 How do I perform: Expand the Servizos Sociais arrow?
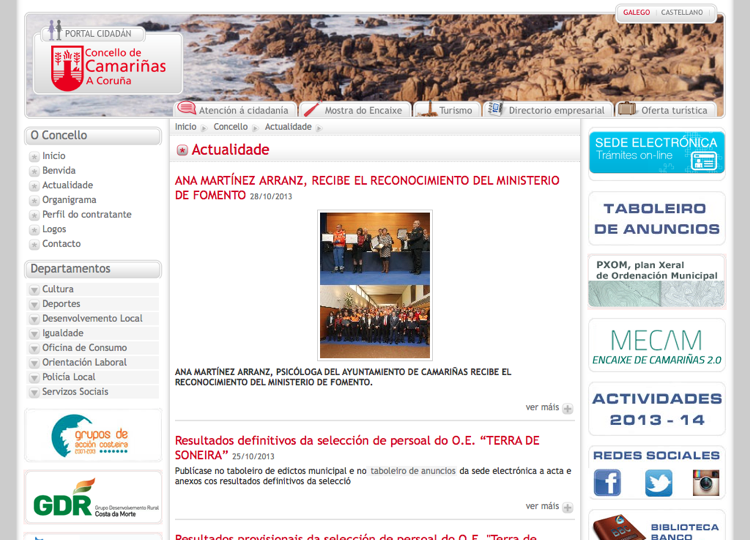(x=34, y=393)
